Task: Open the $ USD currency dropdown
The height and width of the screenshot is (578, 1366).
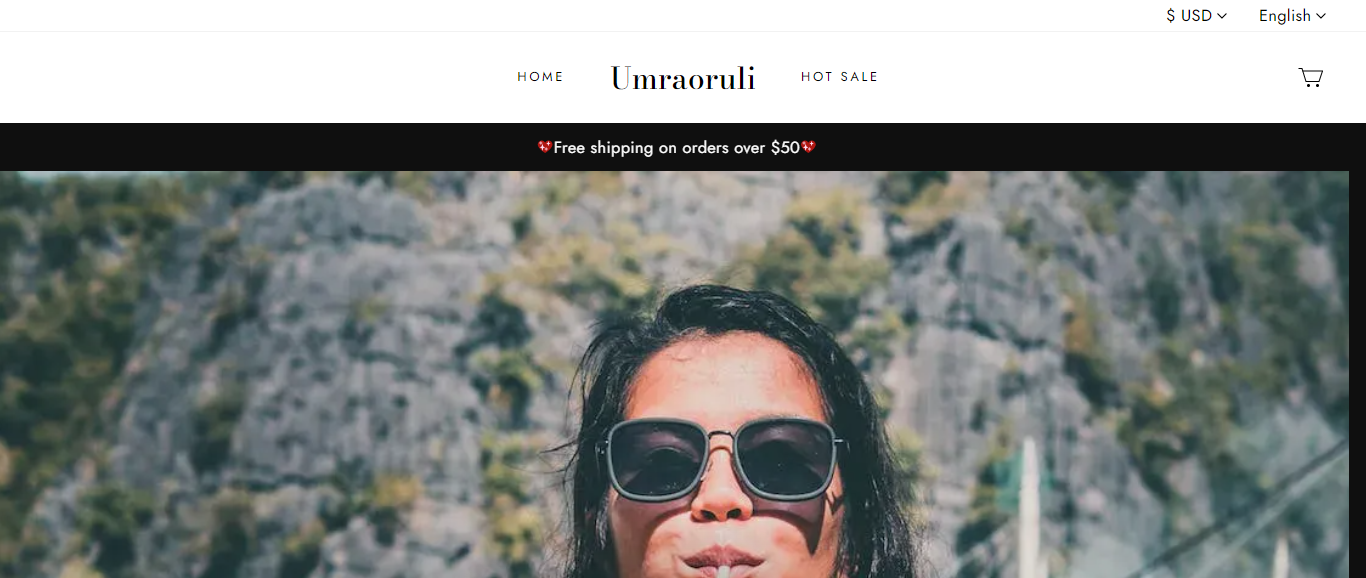Action: [1196, 16]
